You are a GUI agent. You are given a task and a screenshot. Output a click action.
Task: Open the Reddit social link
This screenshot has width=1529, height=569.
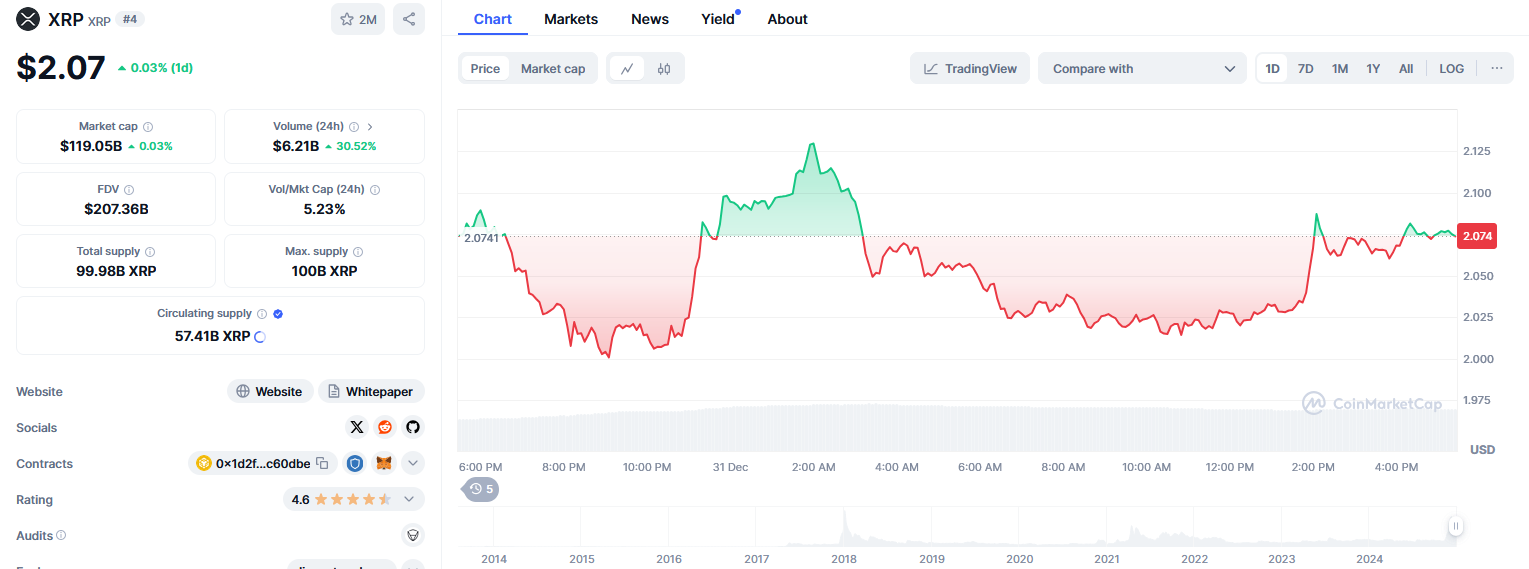tap(385, 427)
